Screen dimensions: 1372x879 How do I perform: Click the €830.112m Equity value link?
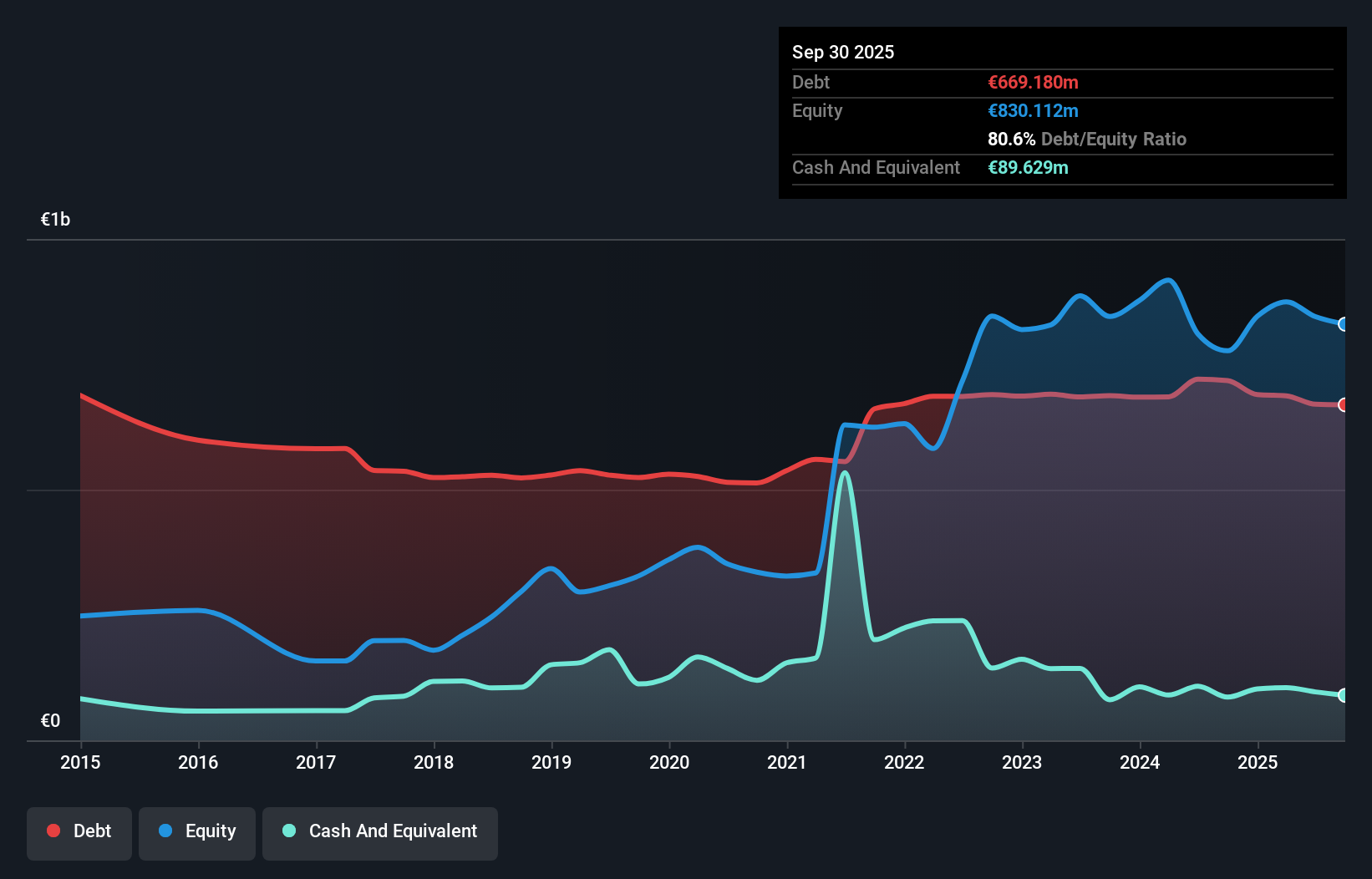click(x=1034, y=110)
